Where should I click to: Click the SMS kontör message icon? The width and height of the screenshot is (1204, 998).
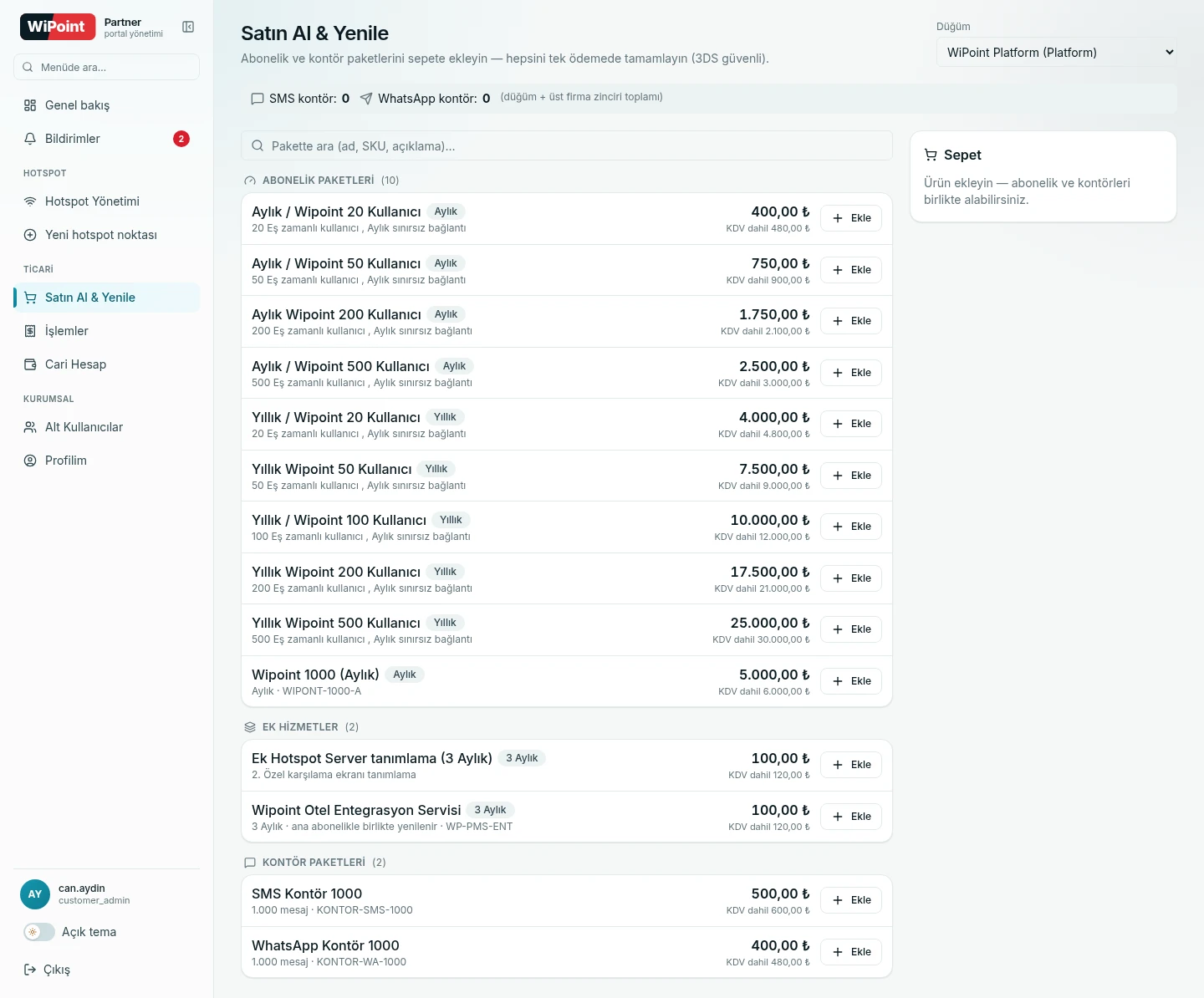[258, 99]
